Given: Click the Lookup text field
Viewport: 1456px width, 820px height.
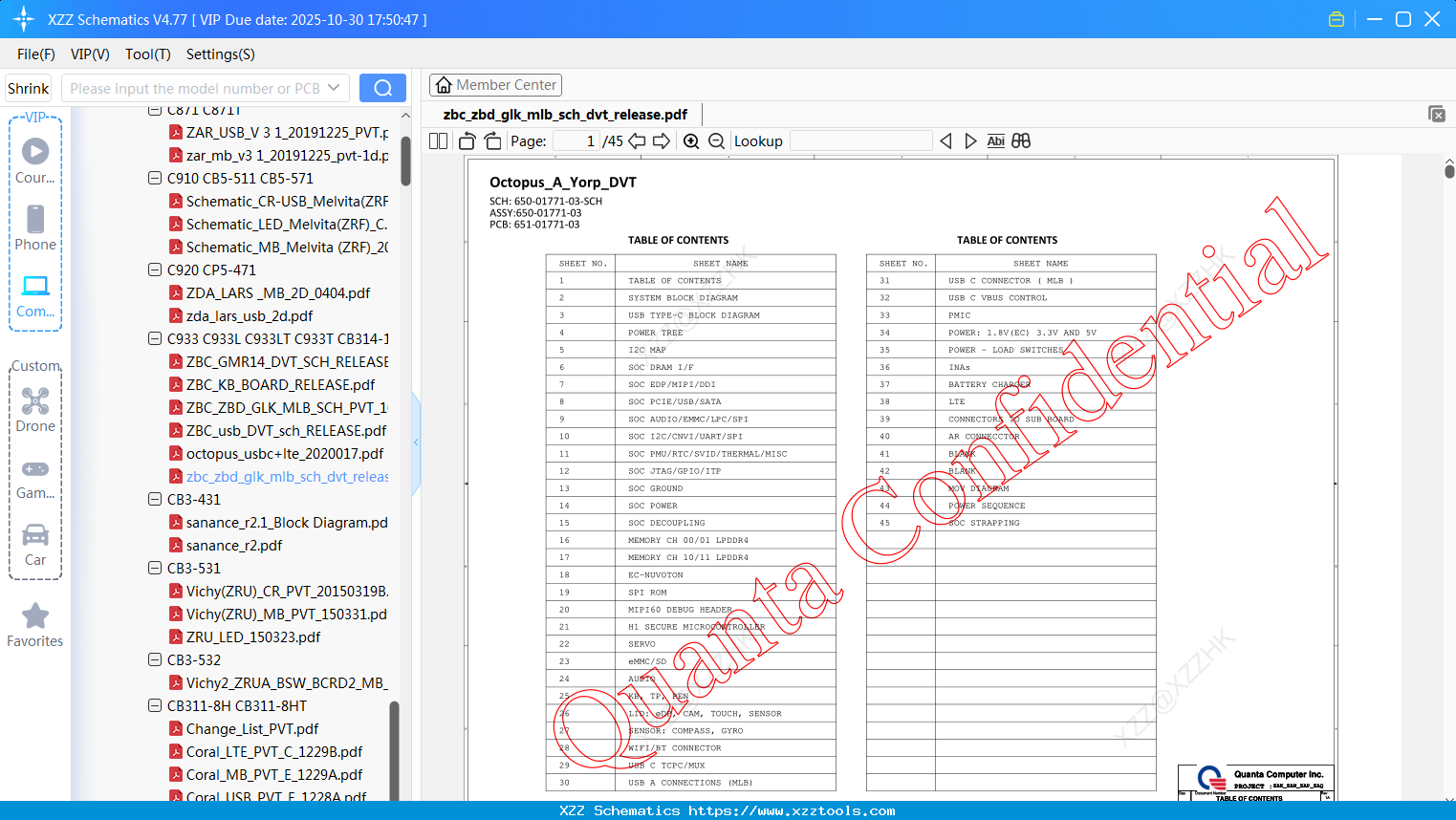Looking at the screenshot, I should (x=860, y=141).
